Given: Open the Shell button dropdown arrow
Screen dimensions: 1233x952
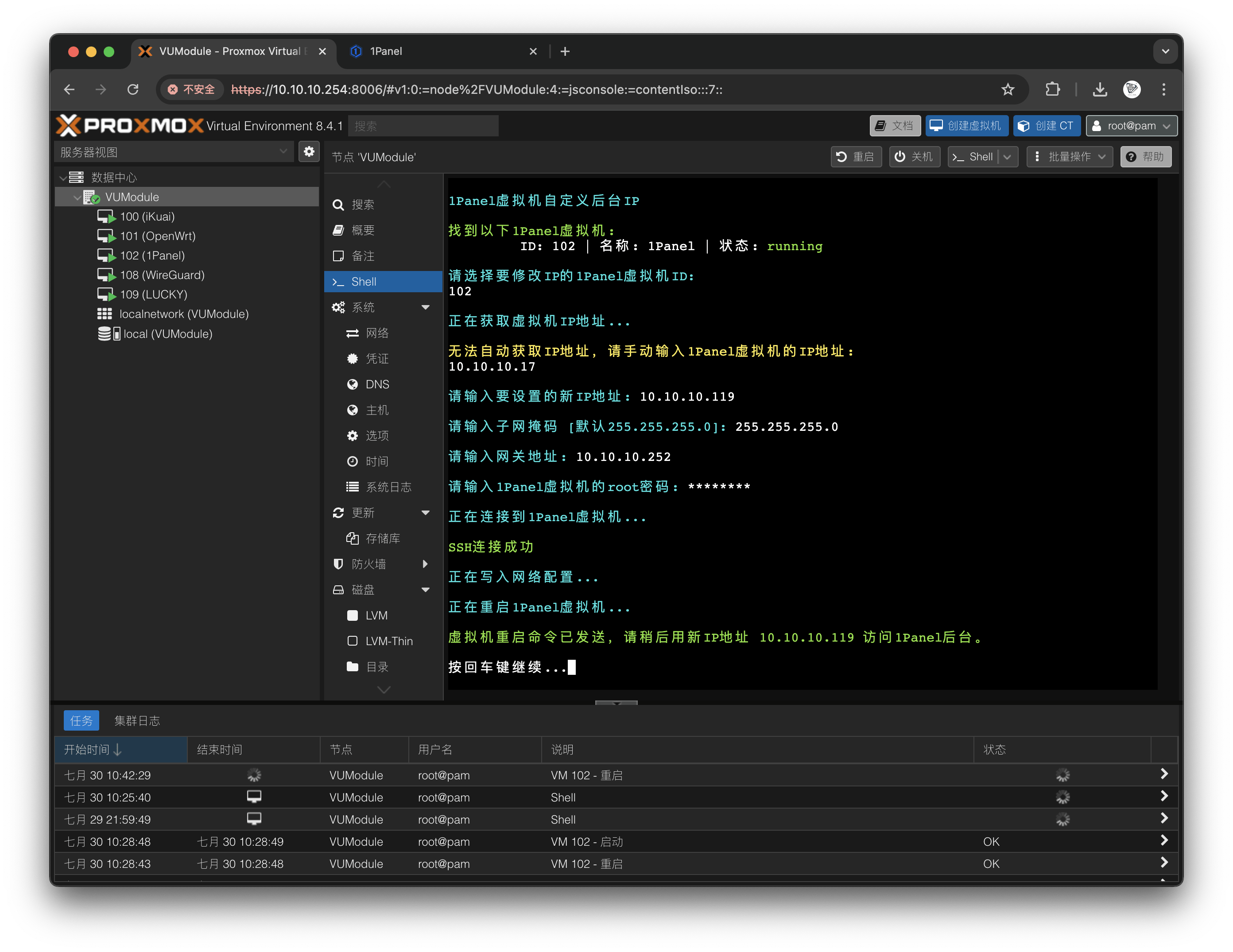Looking at the screenshot, I should click(x=1008, y=157).
